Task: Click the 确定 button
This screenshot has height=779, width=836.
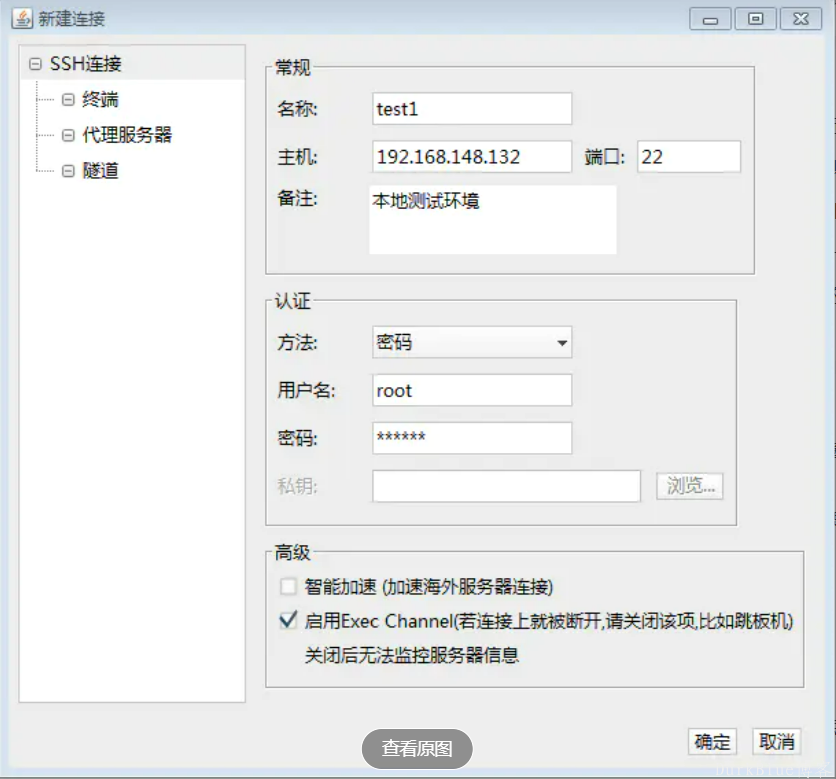Action: pos(712,741)
